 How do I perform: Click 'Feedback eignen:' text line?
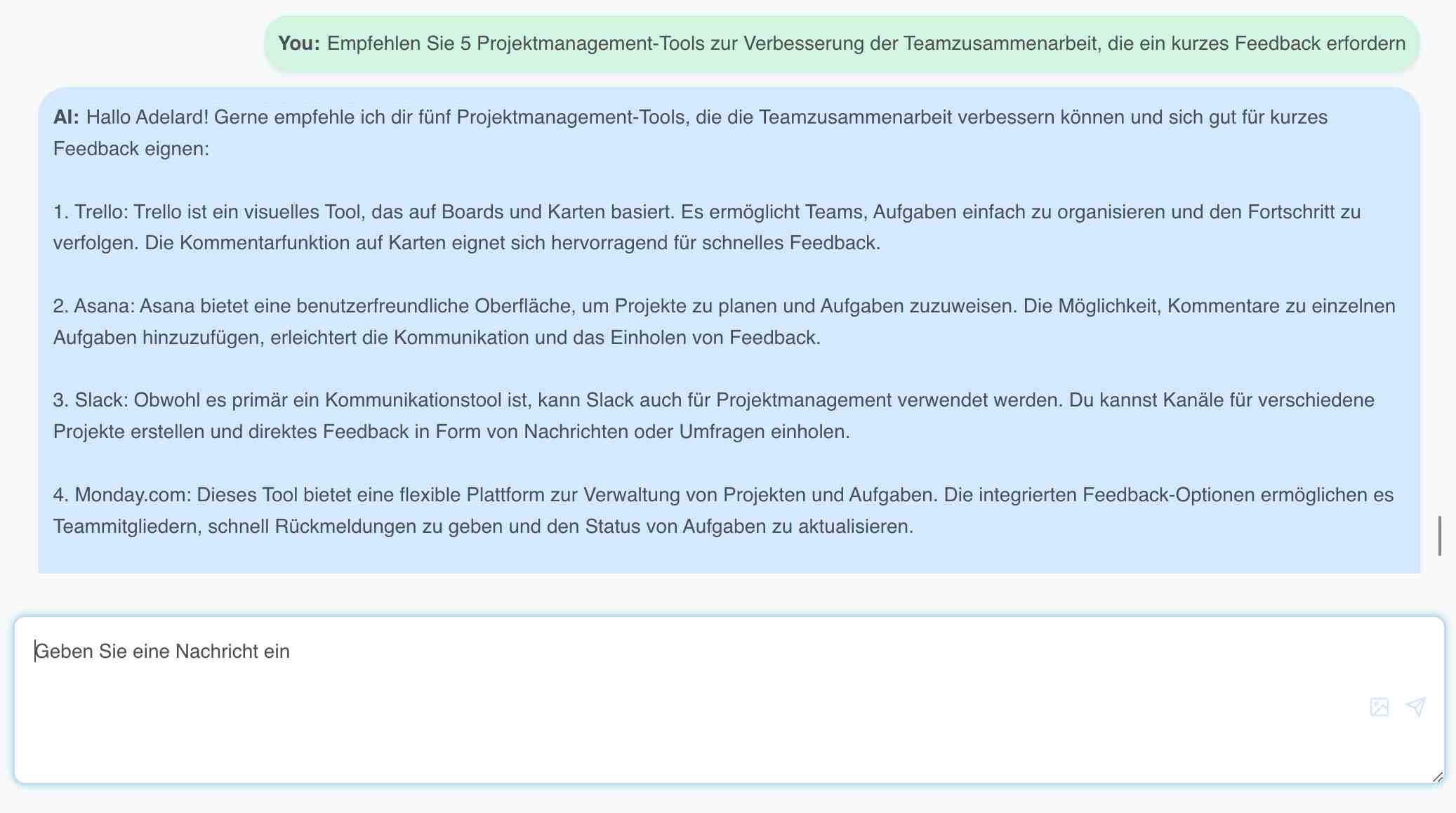coord(131,148)
